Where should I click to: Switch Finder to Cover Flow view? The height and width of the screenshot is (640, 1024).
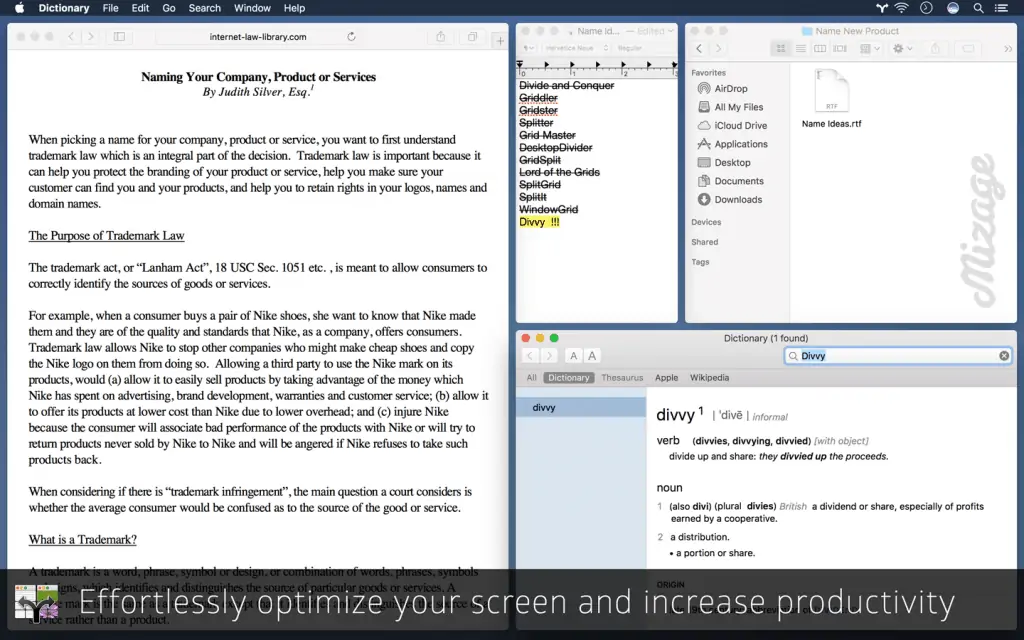tap(840, 48)
